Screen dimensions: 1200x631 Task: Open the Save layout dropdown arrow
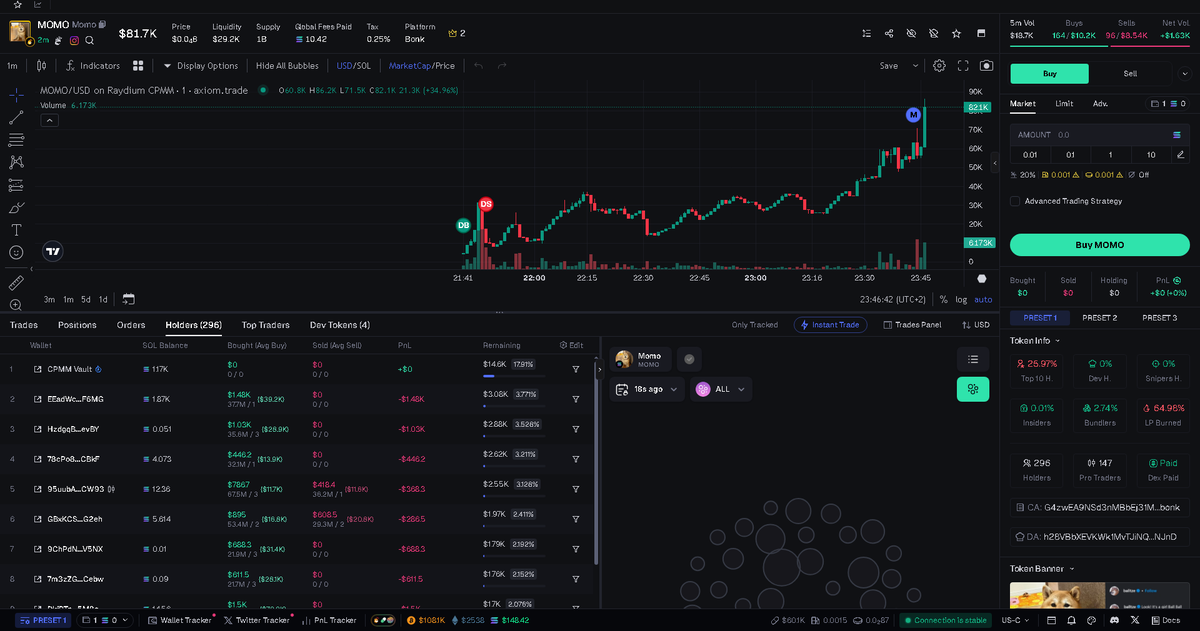[x=915, y=66]
